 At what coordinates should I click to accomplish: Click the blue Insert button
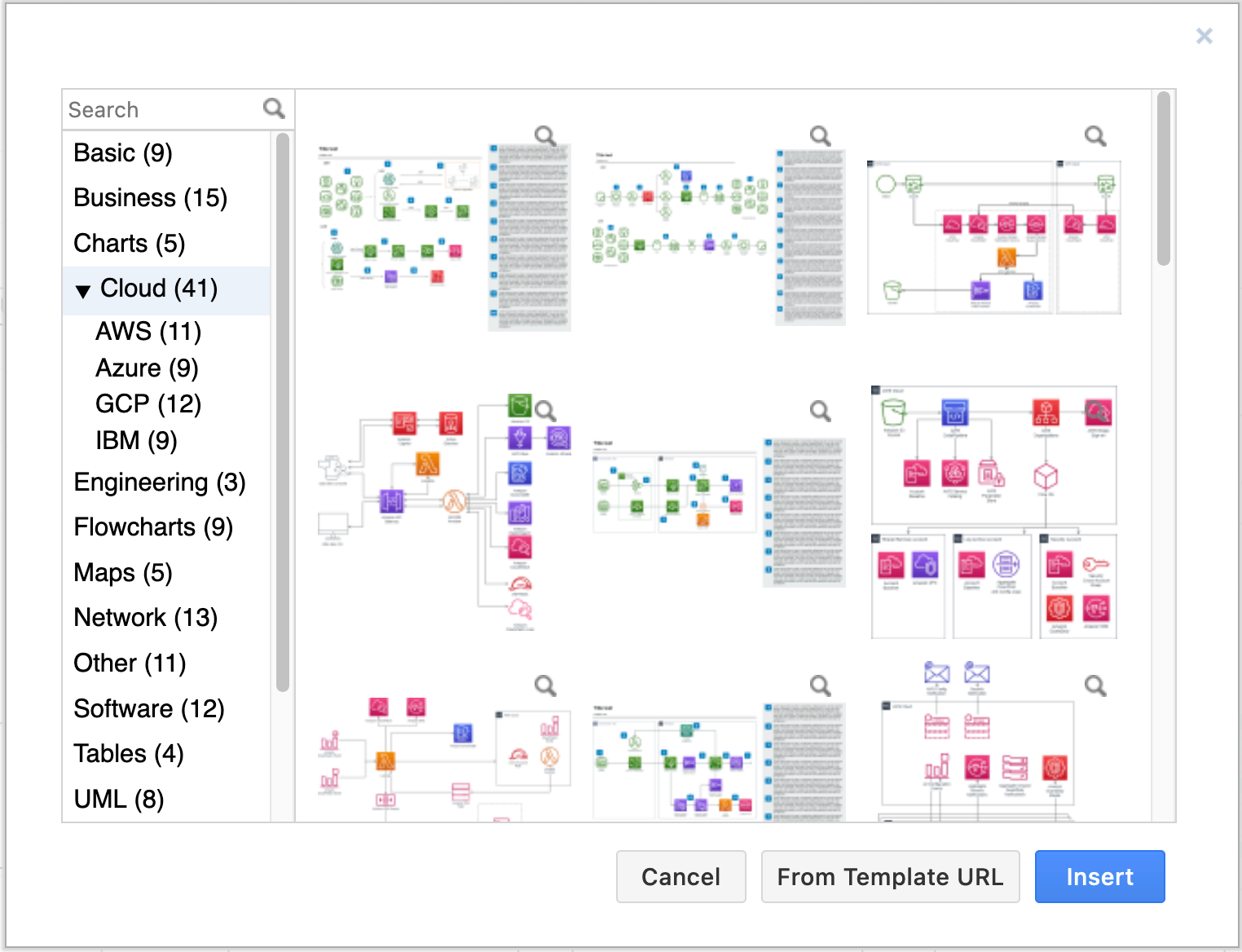1099,876
